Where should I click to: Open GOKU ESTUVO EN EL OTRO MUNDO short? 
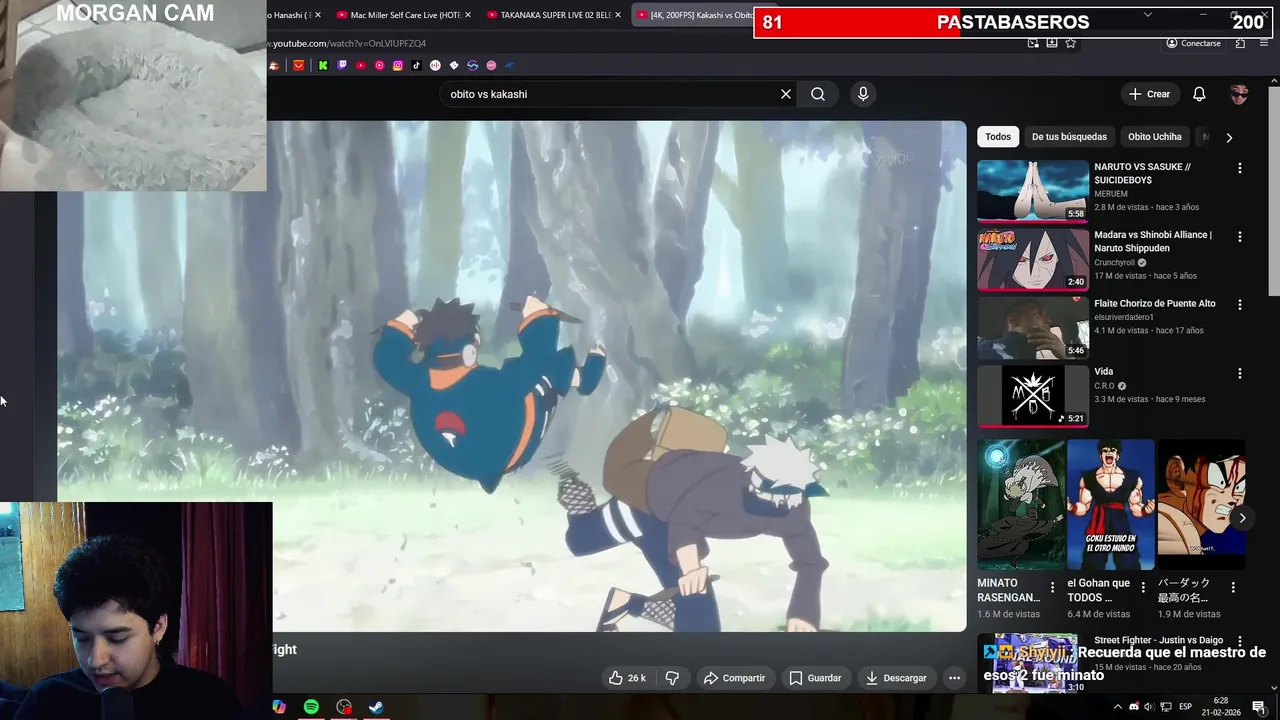tap(1110, 504)
